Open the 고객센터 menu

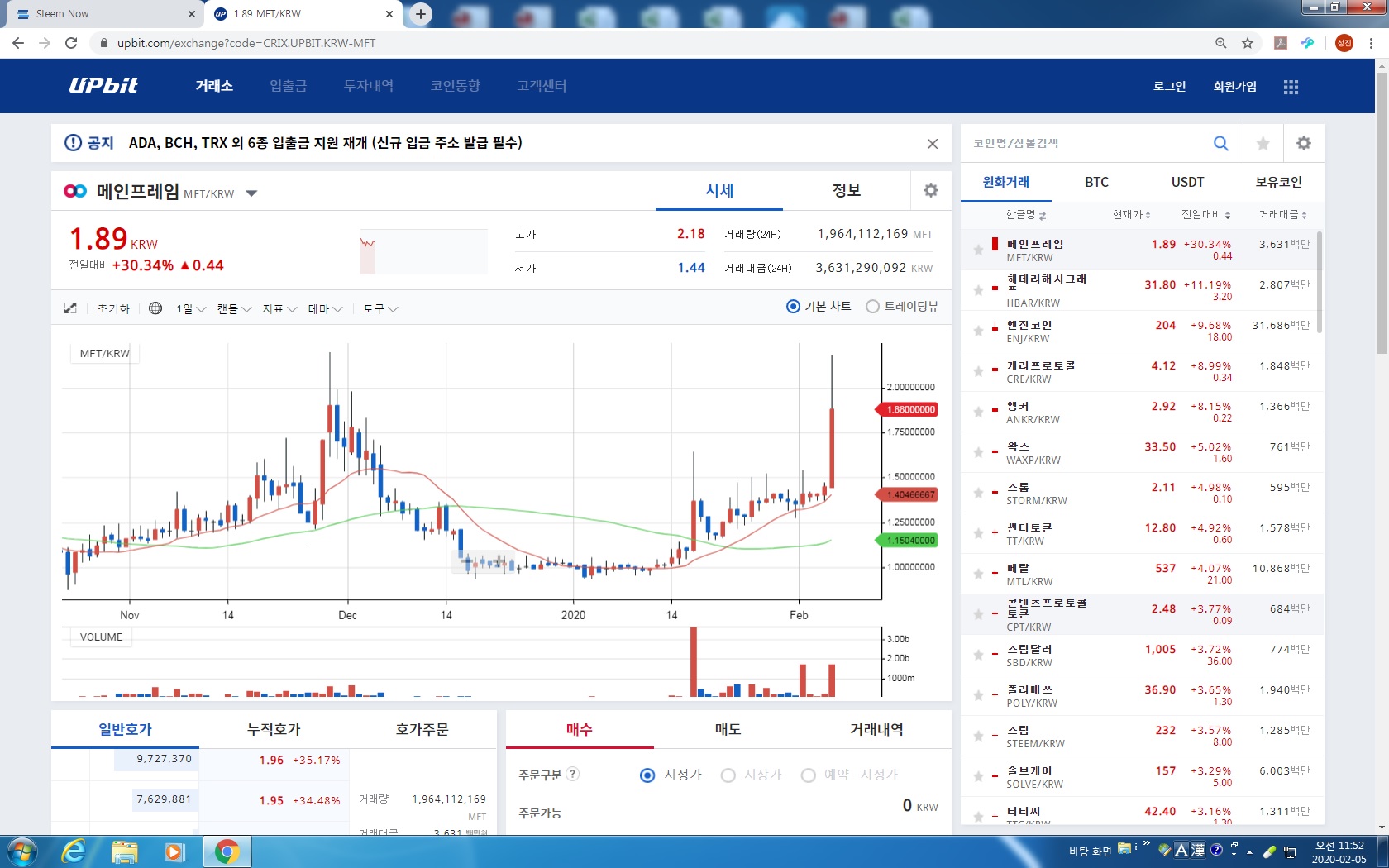coord(542,86)
